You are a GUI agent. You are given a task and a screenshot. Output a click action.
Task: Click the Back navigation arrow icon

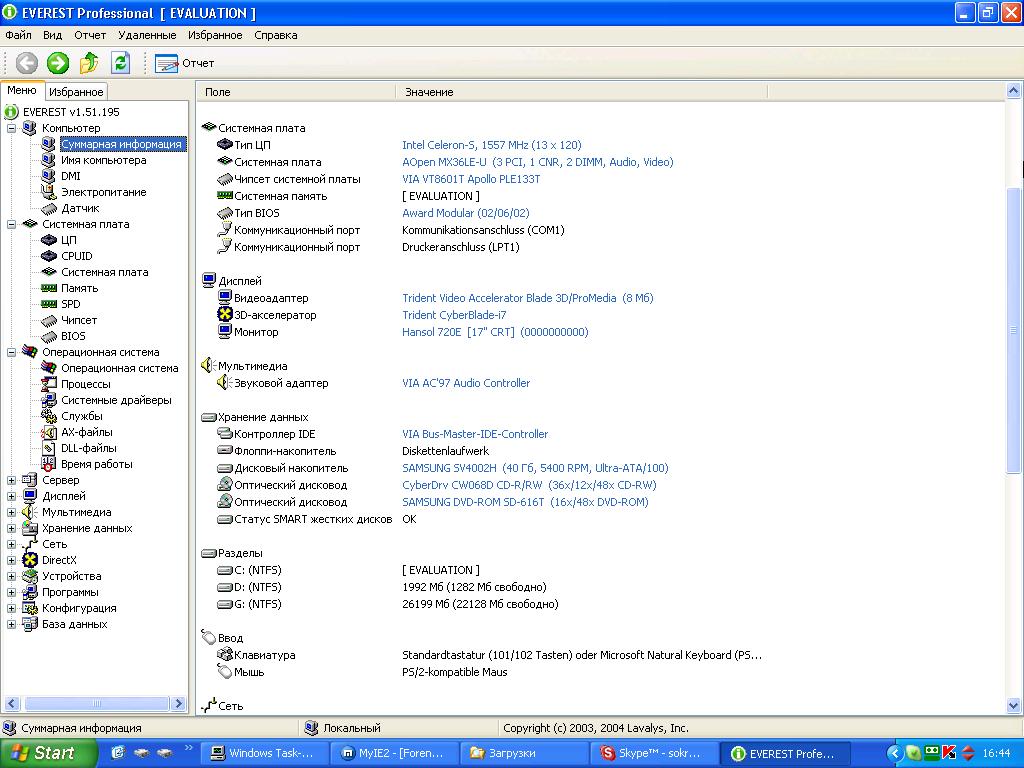27,63
